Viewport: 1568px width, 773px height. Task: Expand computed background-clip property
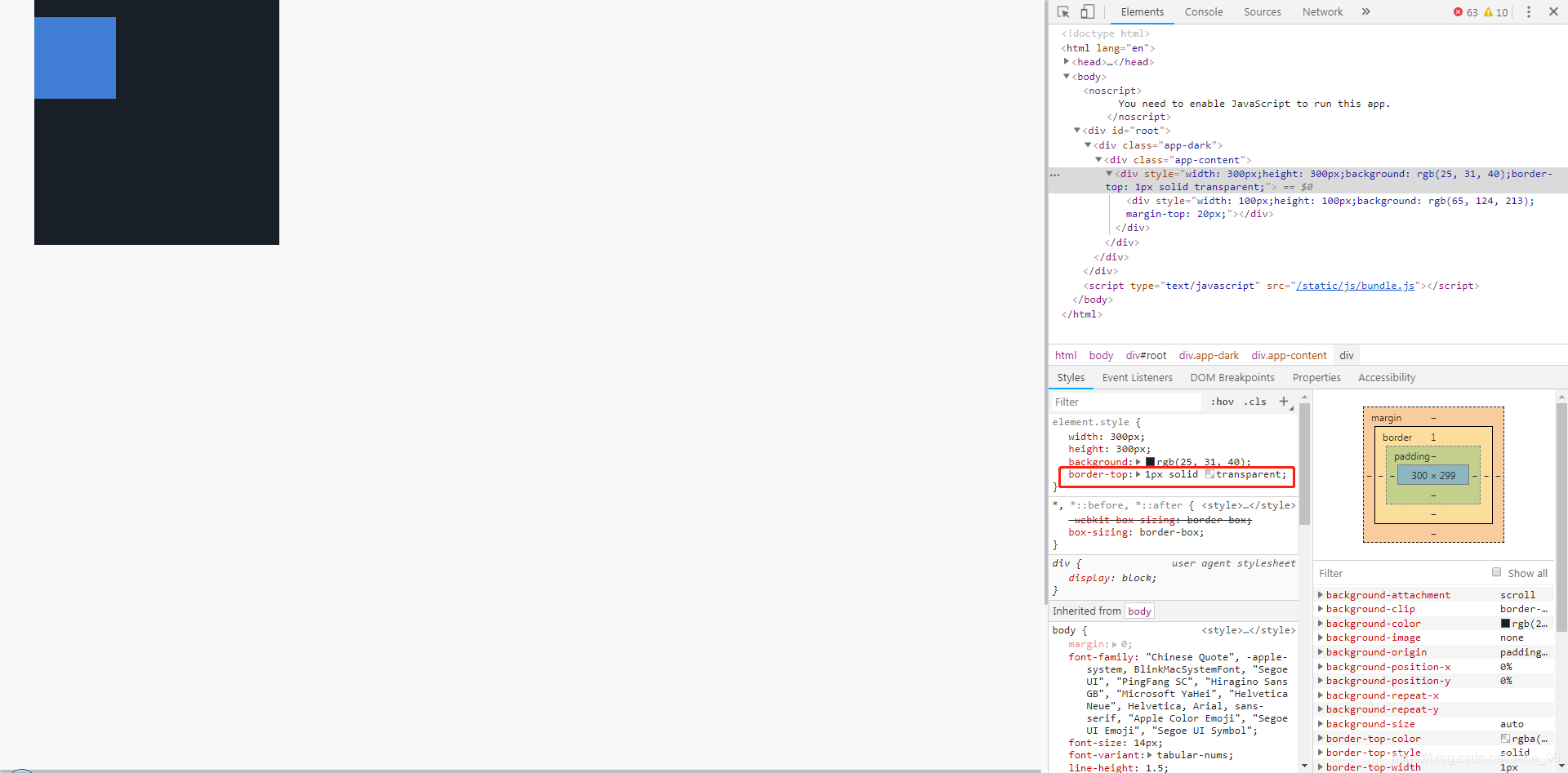(1321, 609)
